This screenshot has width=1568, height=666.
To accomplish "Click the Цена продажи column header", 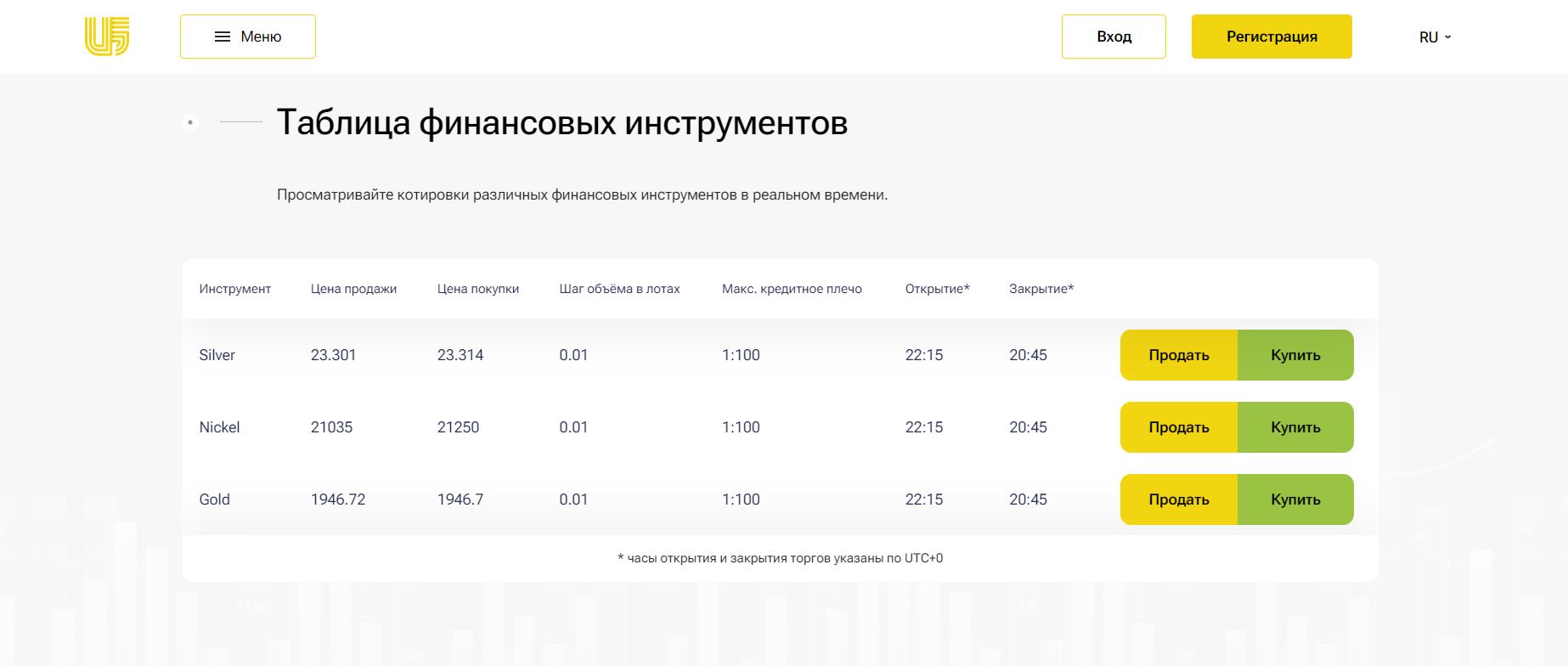I will coord(353,289).
